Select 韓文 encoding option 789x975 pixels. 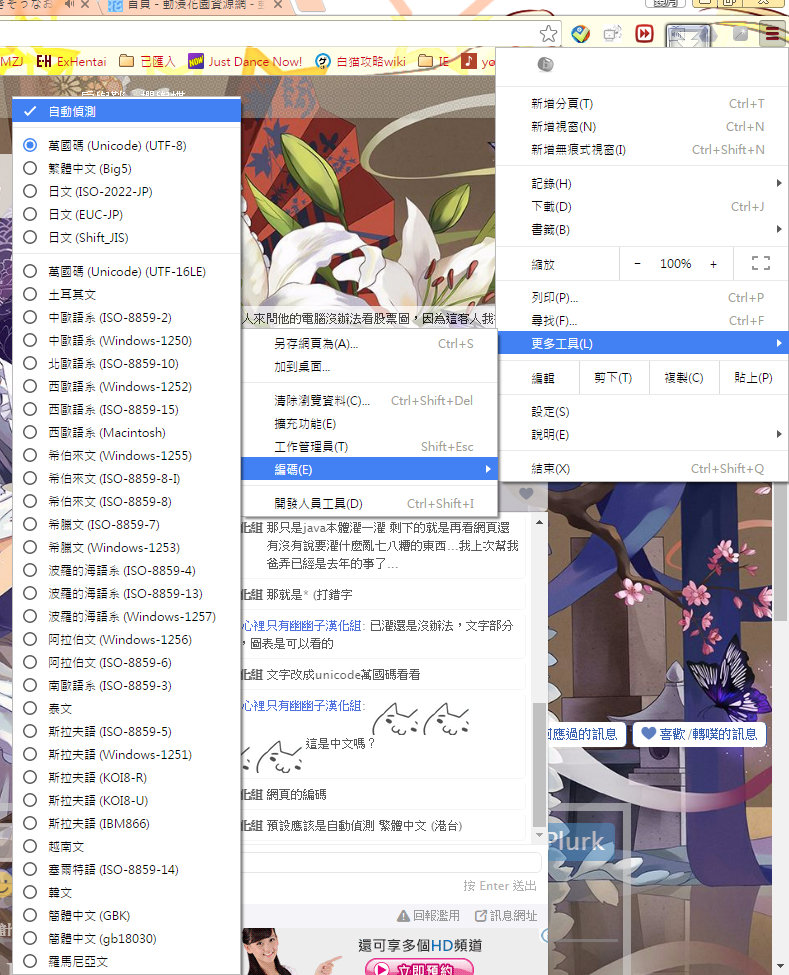tap(126, 892)
